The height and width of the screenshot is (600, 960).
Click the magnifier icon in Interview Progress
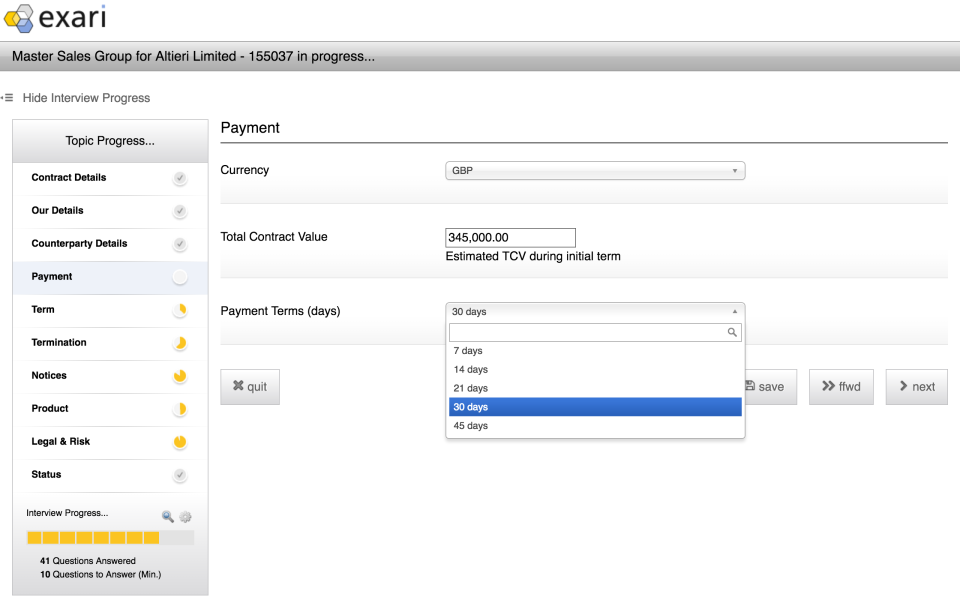pos(167,517)
